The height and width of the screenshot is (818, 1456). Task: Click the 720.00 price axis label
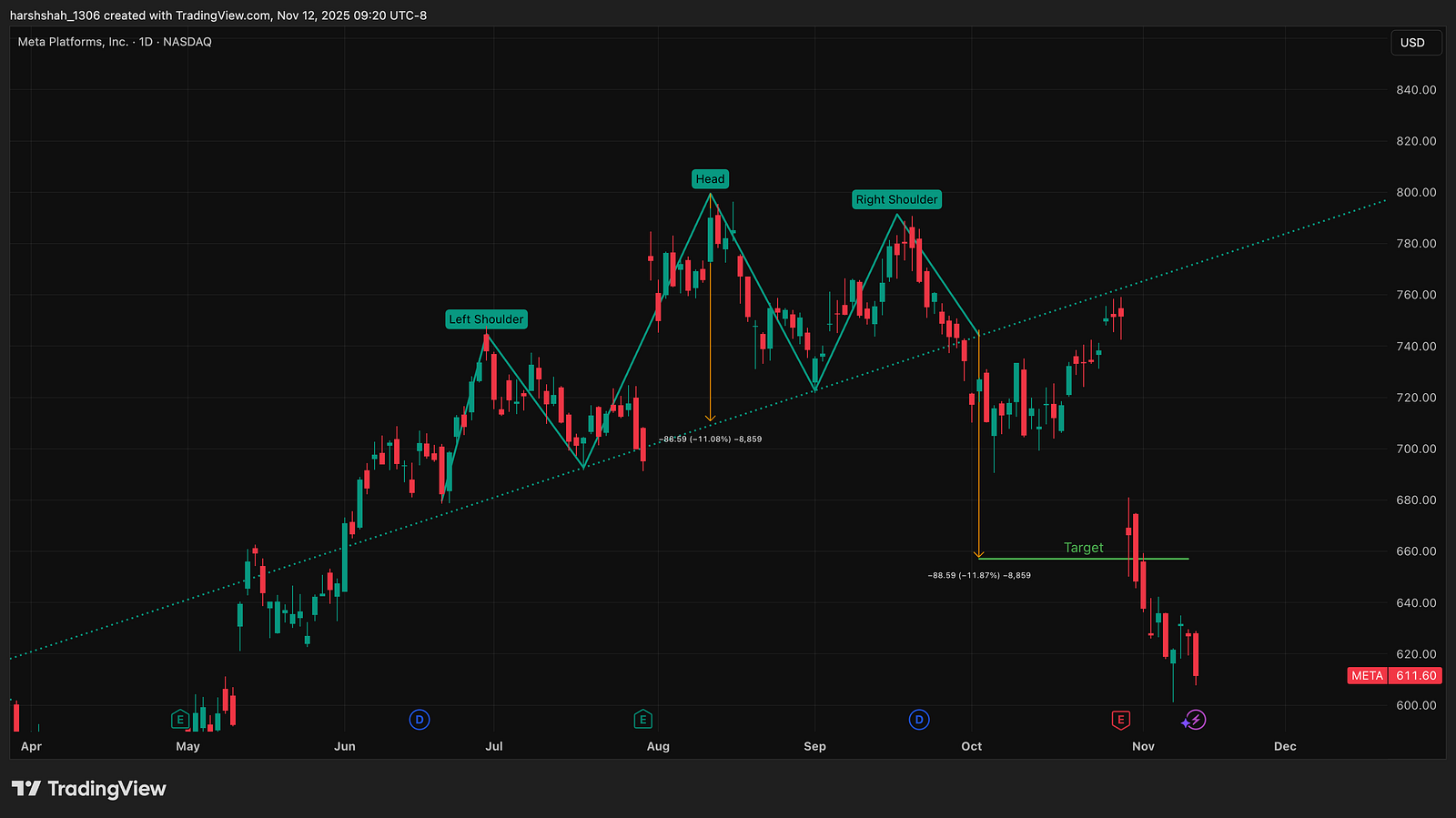point(1416,398)
